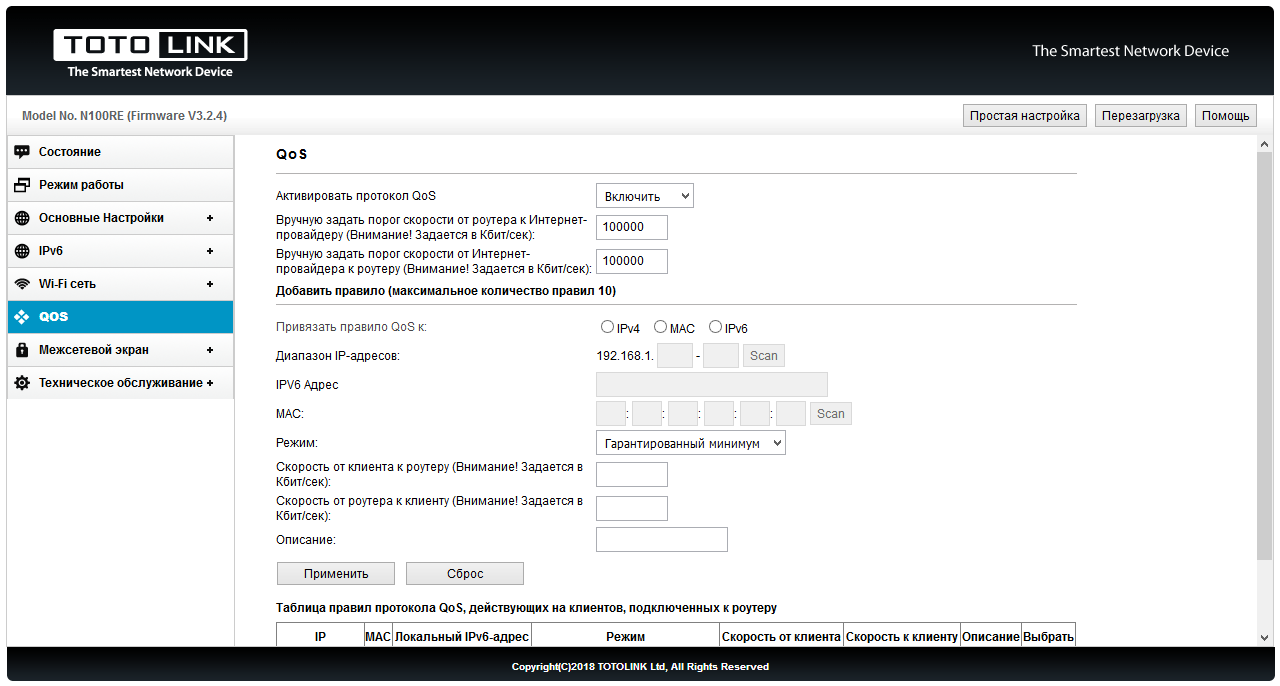Expand Техническое обслуживание plus sign
The height and width of the screenshot is (686, 1280).
210,383
